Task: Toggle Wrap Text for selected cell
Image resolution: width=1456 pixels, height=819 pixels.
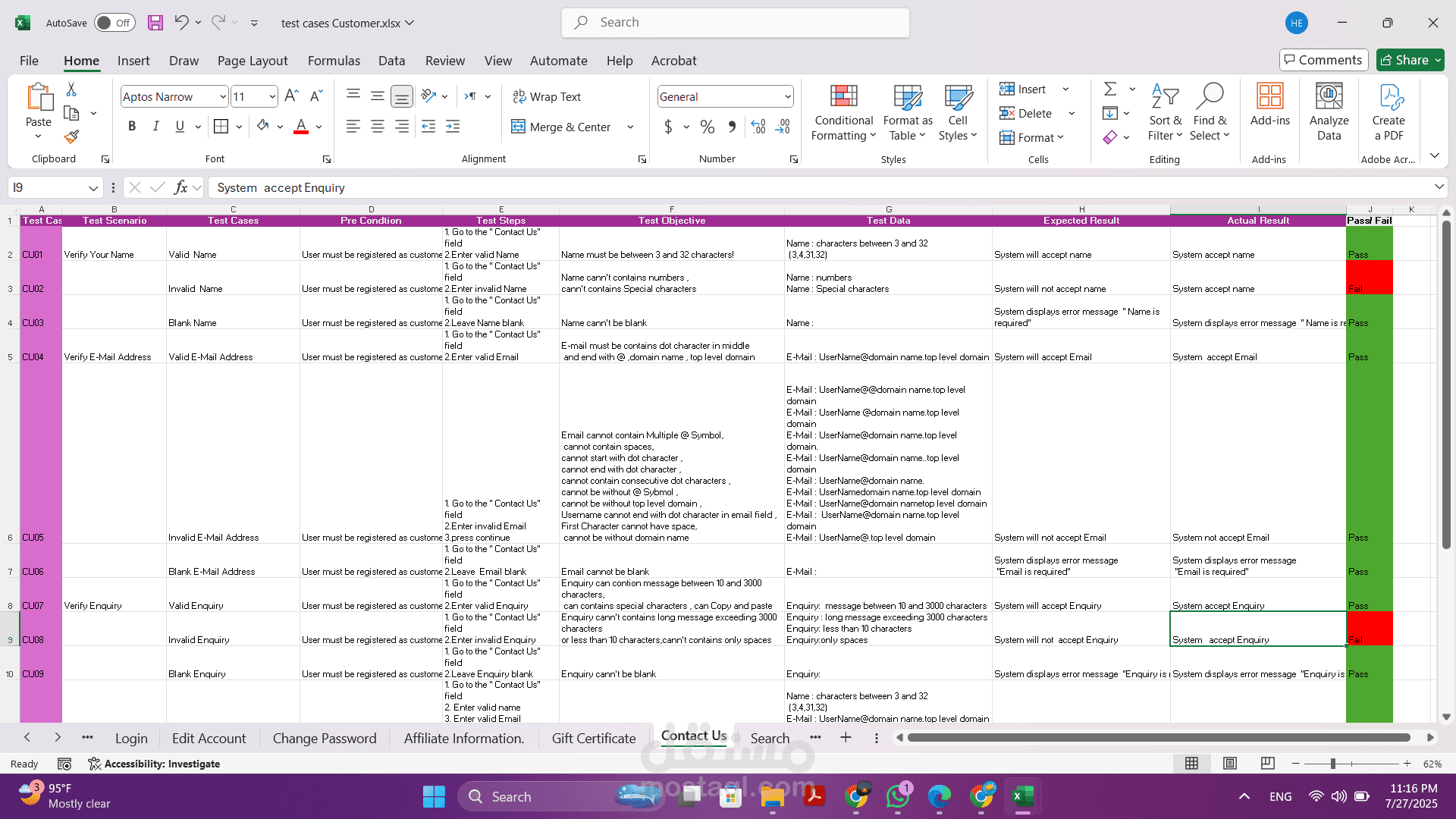Action: click(547, 96)
